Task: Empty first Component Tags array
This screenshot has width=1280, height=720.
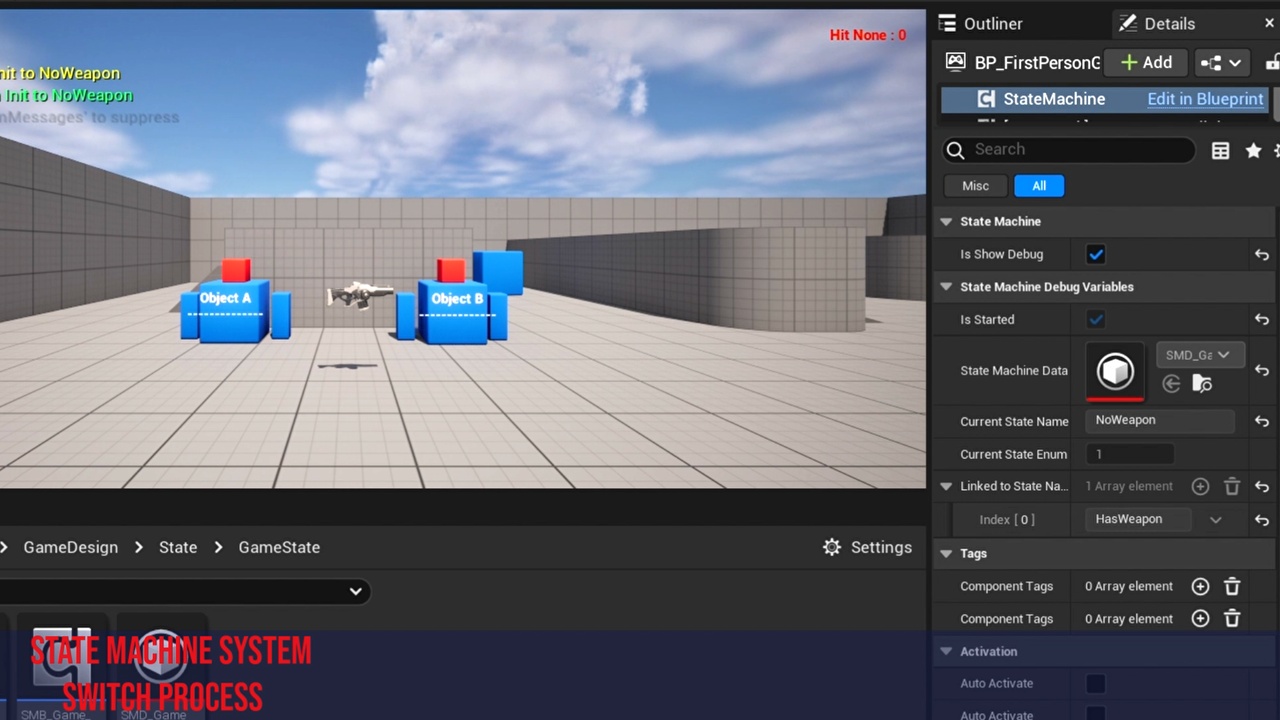Action: click(x=1232, y=587)
